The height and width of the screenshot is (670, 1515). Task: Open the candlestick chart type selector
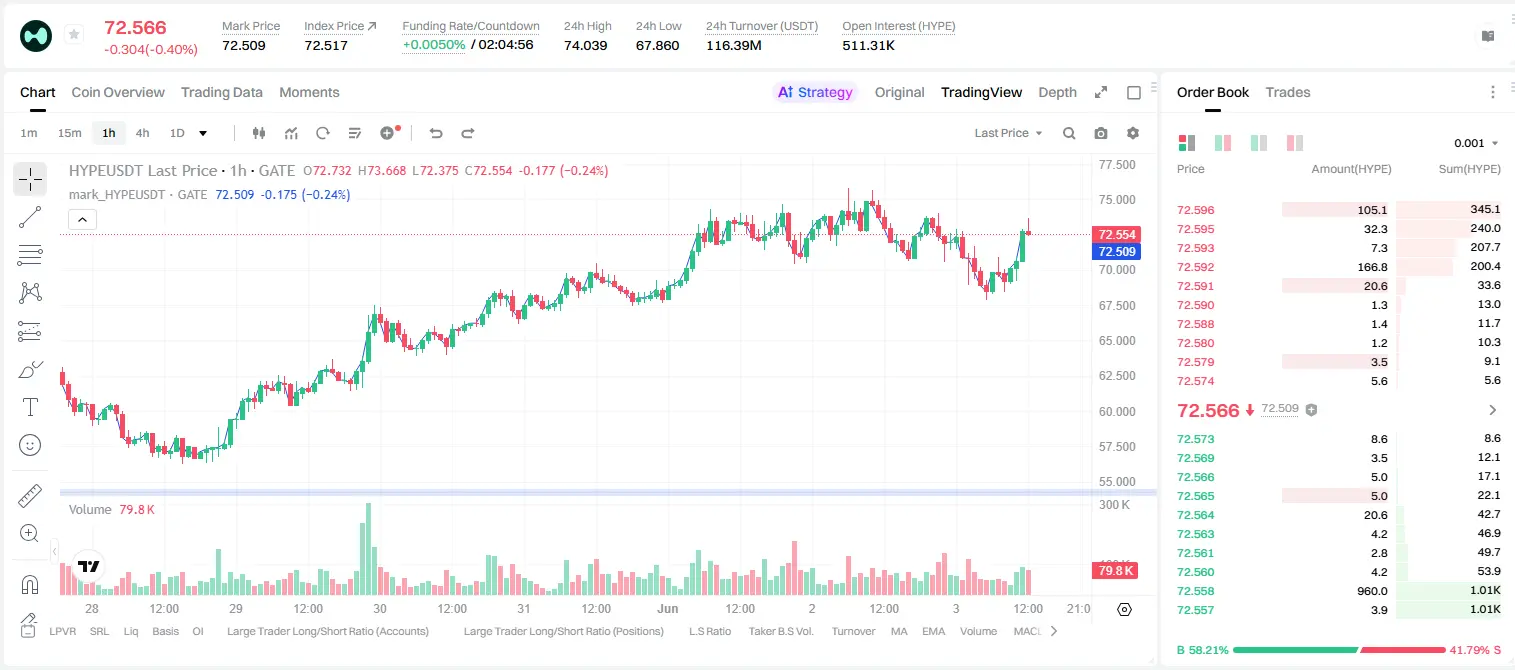259,133
